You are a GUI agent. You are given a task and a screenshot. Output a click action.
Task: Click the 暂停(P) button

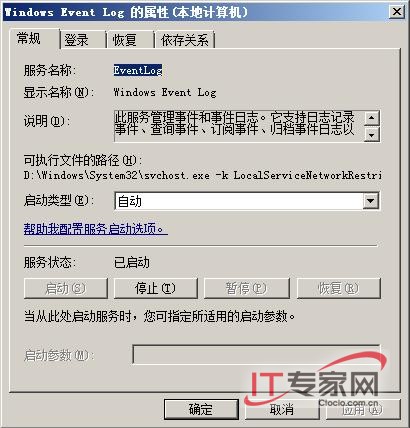[x=246, y=288]
